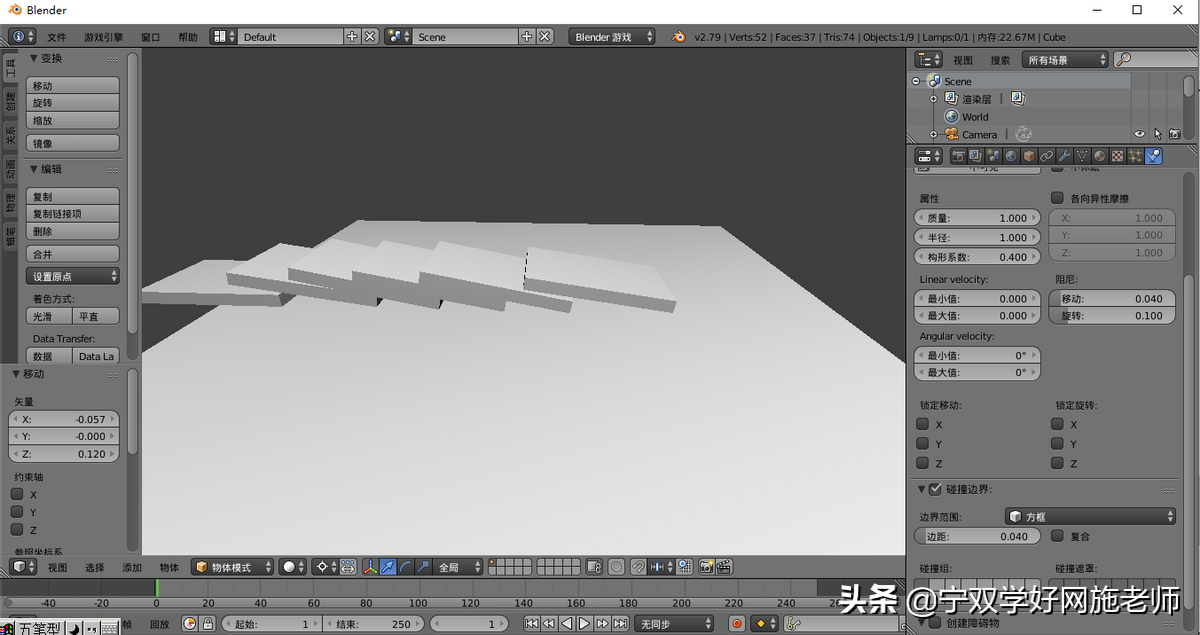The height and width of the screenshot is (635, 1200).
Task: Open the Mesh Data triangle tab icon
Action: click(x=1082, y=156)
